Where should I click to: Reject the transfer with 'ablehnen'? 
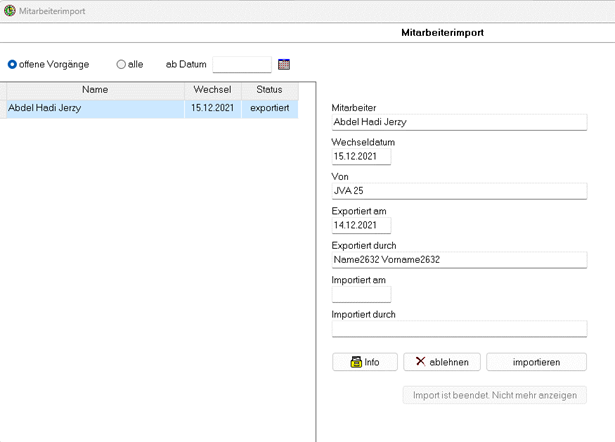(x=442, y=362)
